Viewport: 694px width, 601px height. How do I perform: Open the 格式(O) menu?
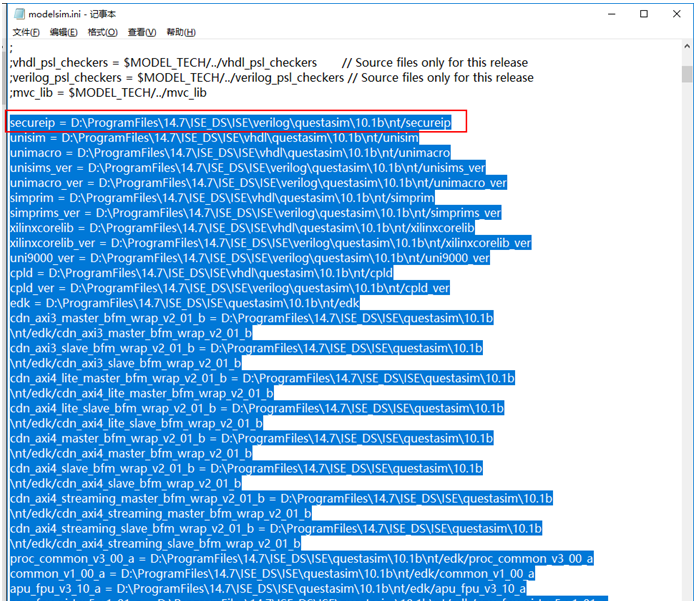(103, 32)
